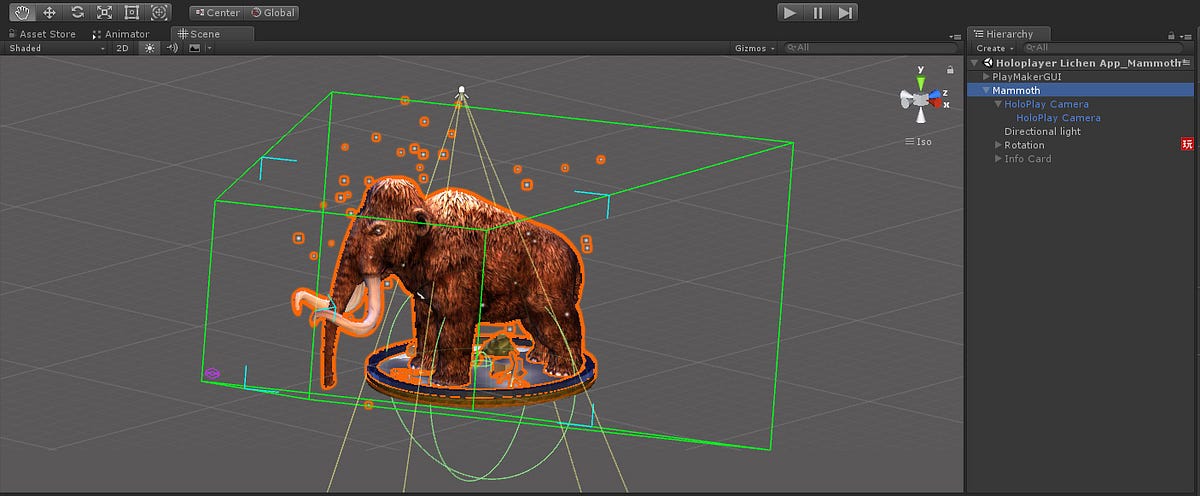1200x496 pixels.
Task: Collapse the Mammoth object
Action: tap(987, 90)
